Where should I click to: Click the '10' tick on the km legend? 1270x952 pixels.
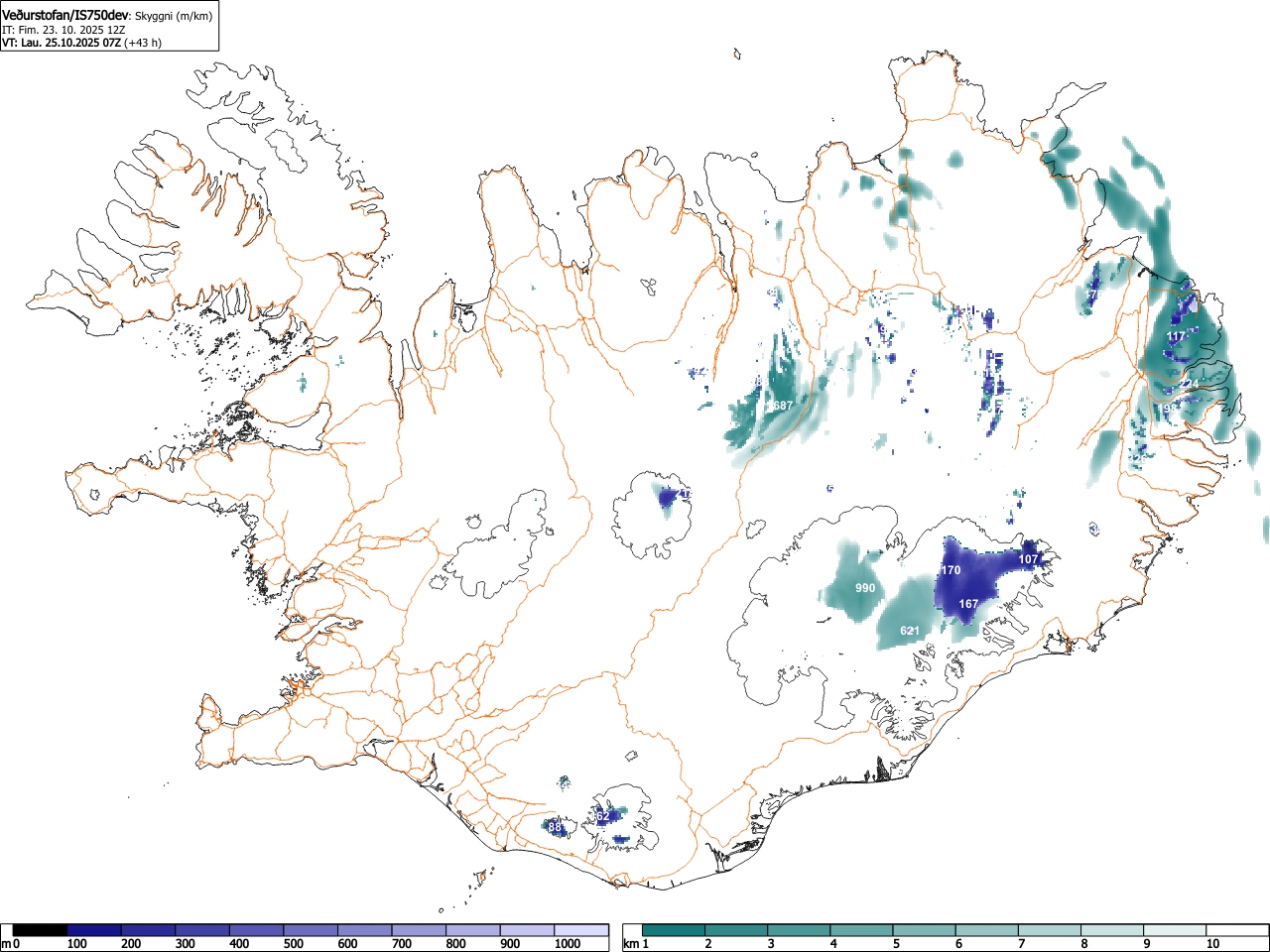click(1212, 944)
